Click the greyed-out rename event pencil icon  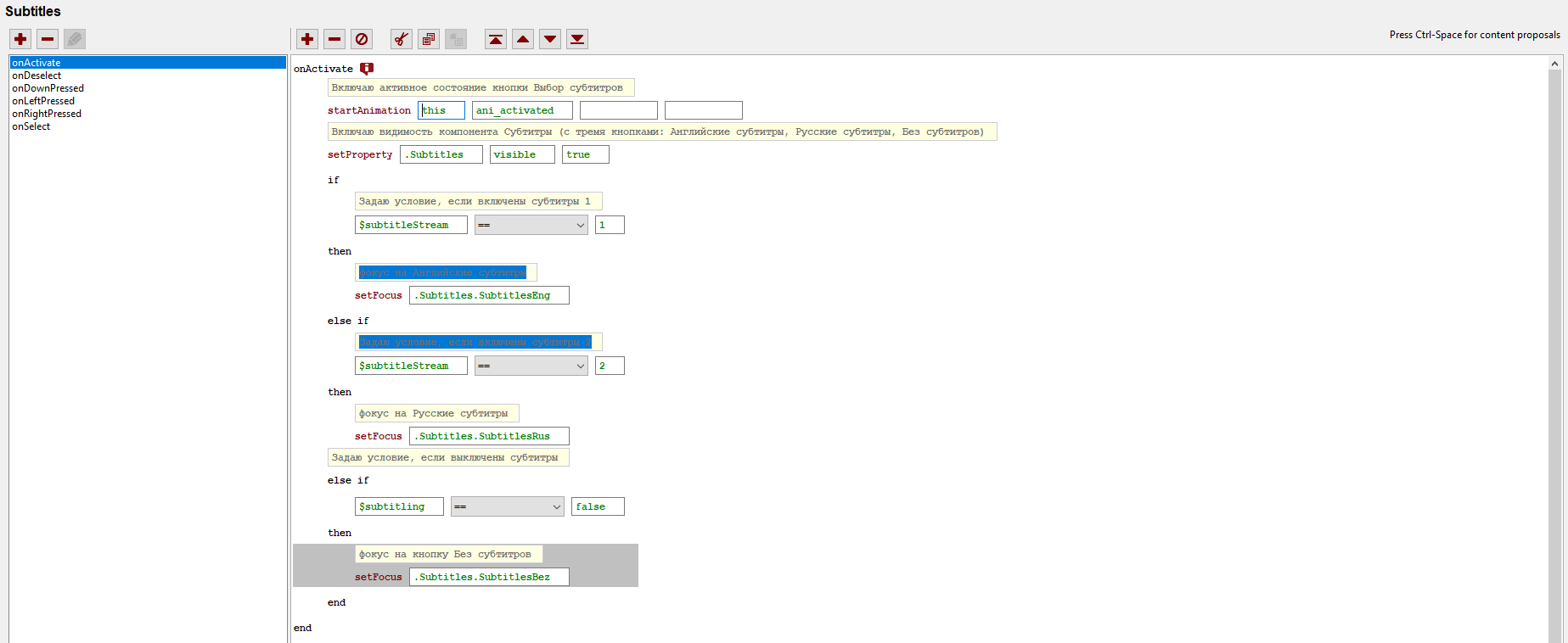(75, 39)
